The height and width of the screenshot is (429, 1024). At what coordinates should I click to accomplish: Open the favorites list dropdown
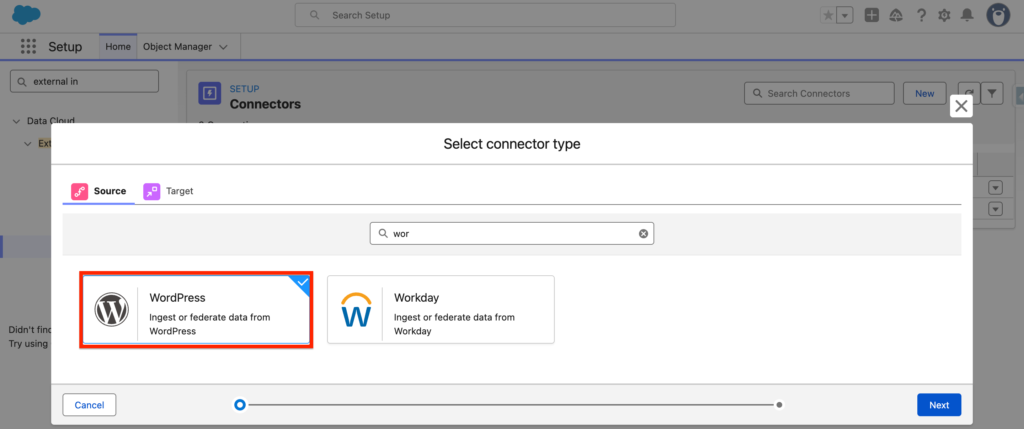[845, 15]
